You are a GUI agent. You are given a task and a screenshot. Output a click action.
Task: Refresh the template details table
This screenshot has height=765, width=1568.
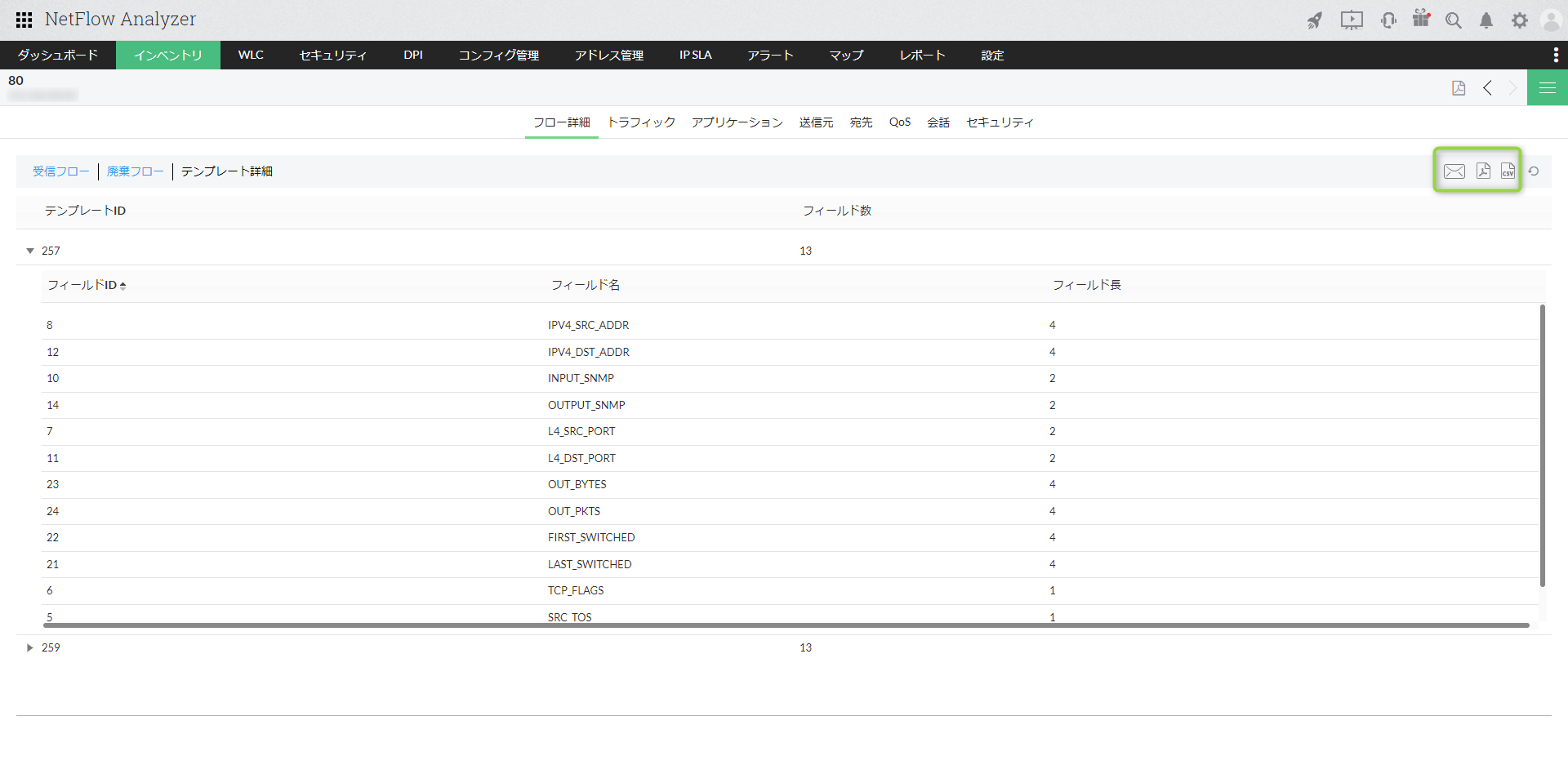[1534, 171]
